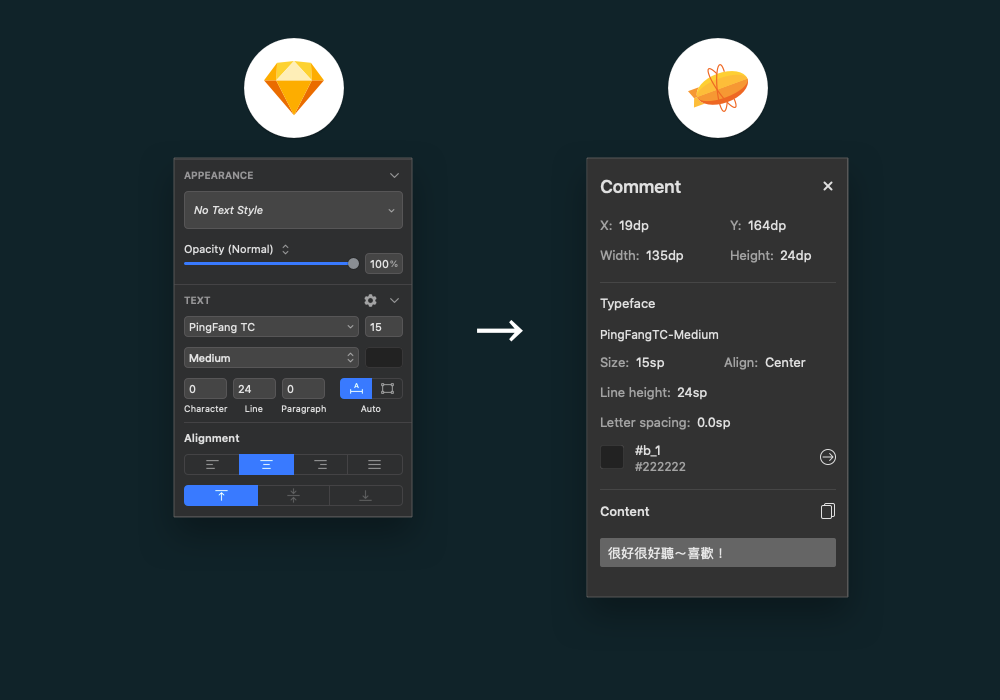Click the 100% opacity field

point(383,264)
